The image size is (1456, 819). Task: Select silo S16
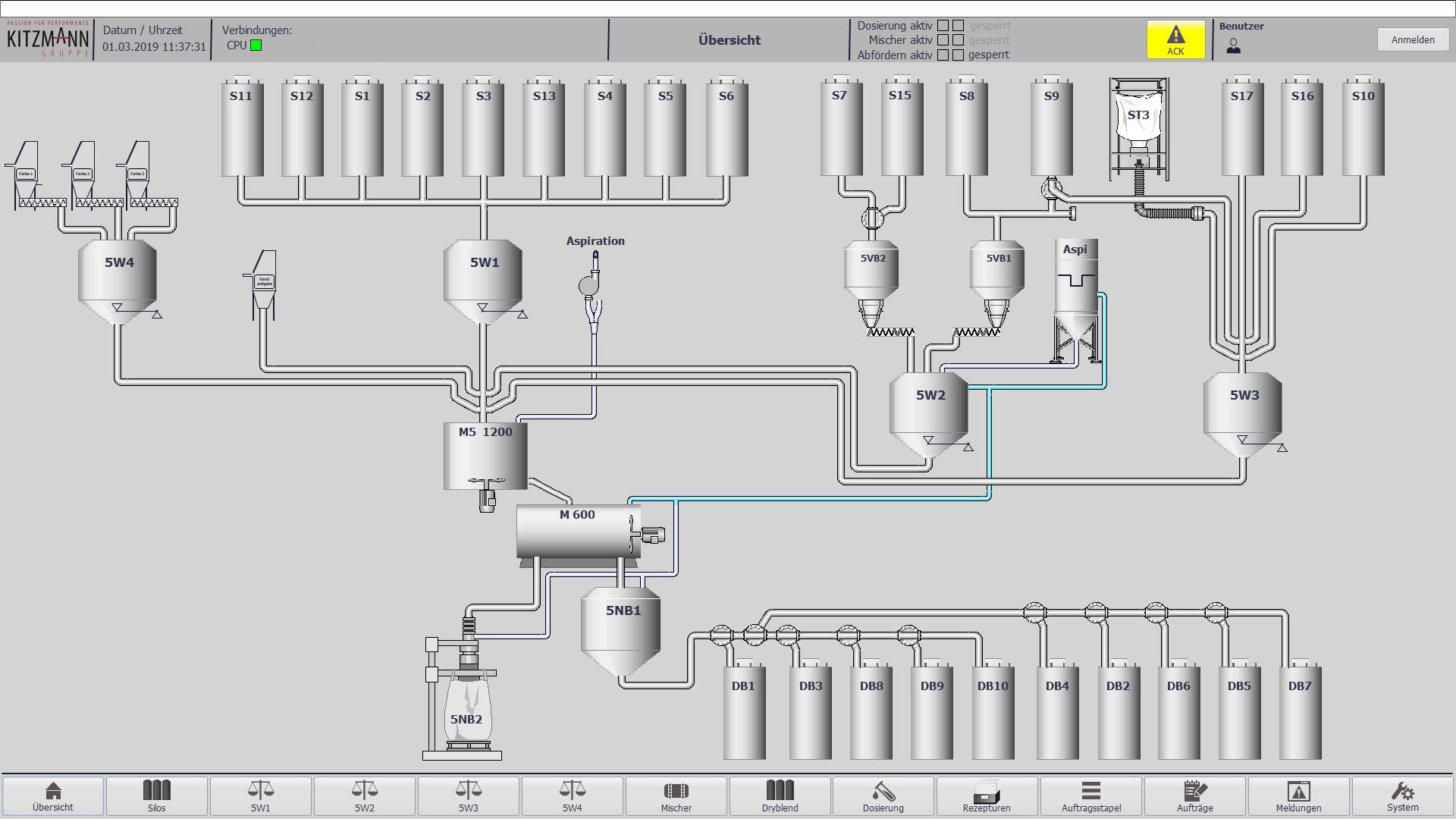(1303, 126)
